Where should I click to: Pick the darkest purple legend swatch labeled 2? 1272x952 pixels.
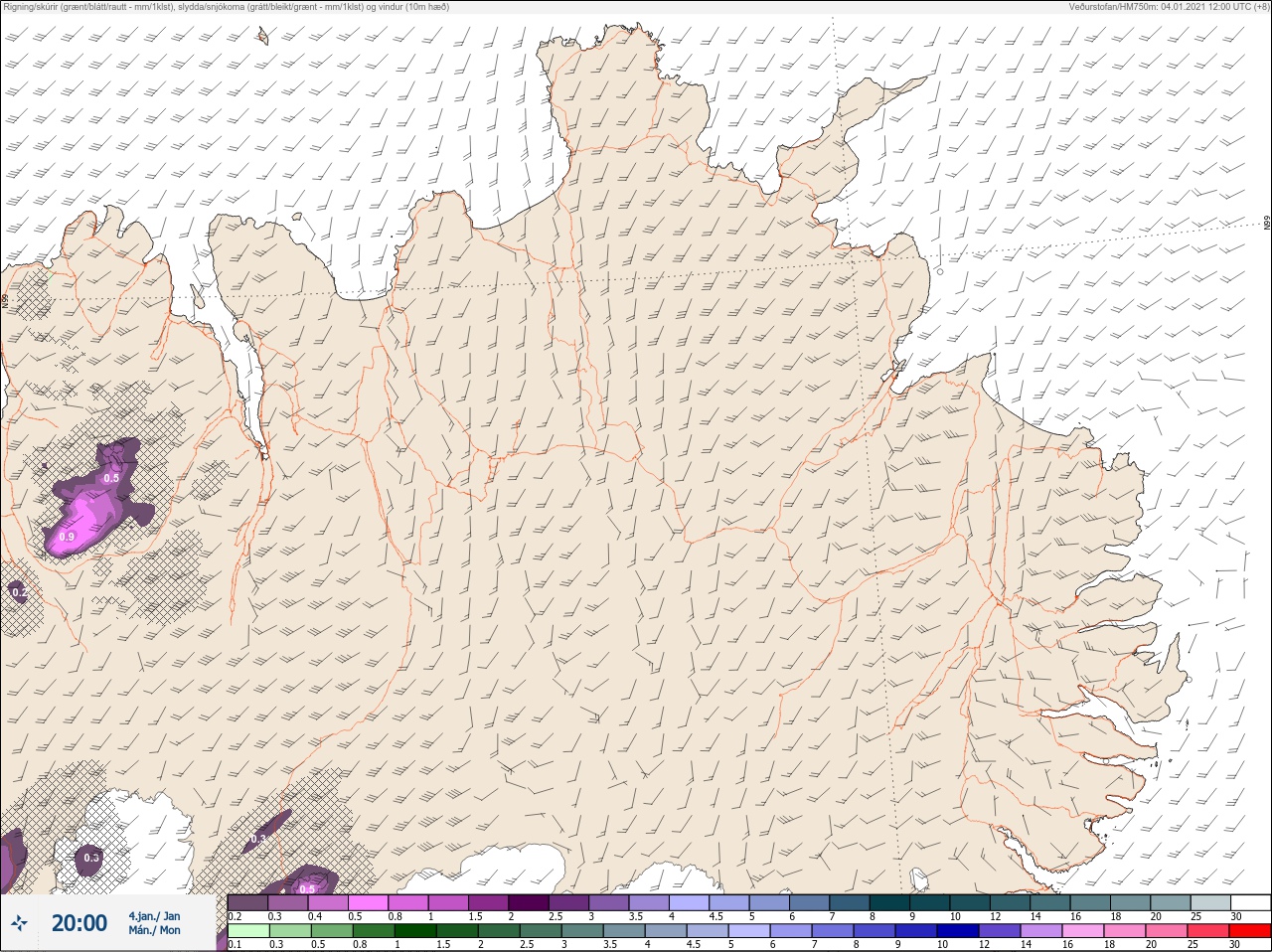[x=529, y=902]
